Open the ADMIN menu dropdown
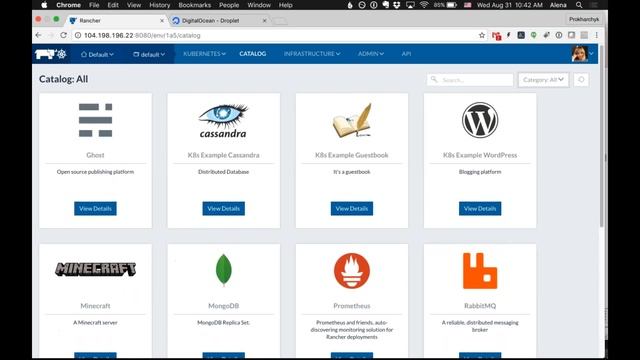The image size is (640, 360). tap(371, 54)
